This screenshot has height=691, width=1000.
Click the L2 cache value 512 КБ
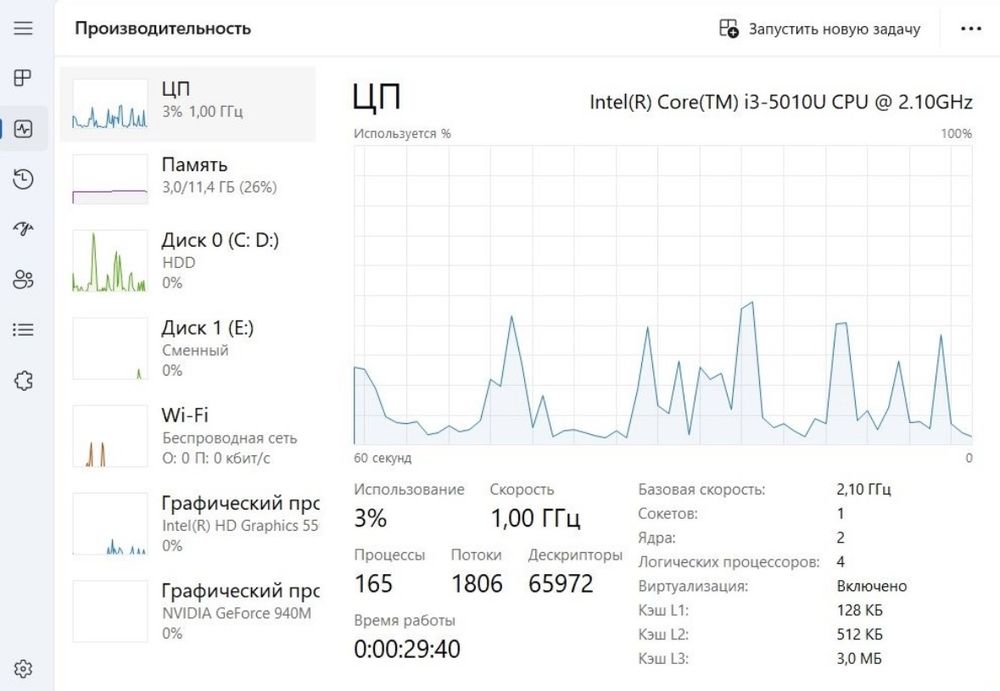860,634
